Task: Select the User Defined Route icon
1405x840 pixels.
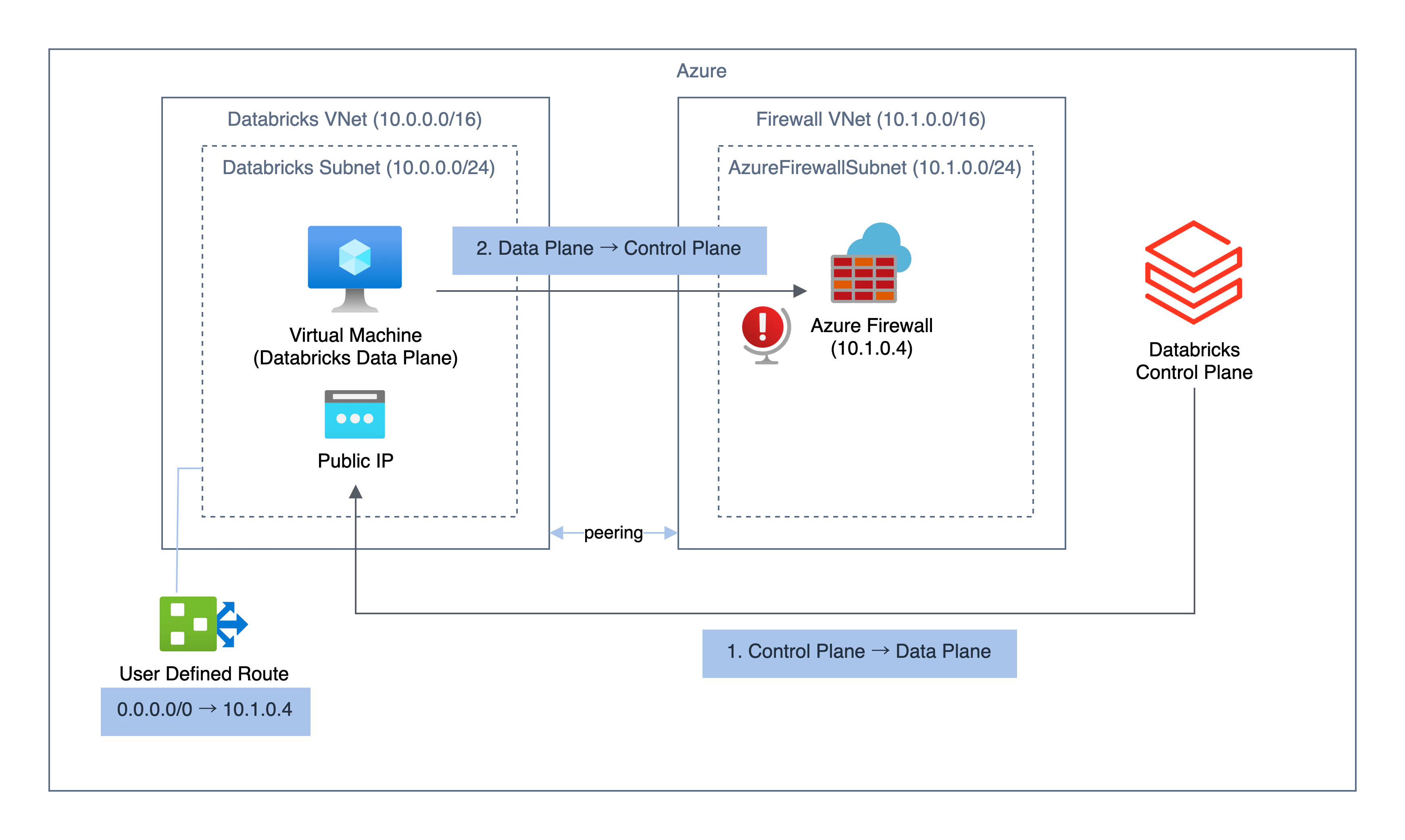Action: coord(203,623)
